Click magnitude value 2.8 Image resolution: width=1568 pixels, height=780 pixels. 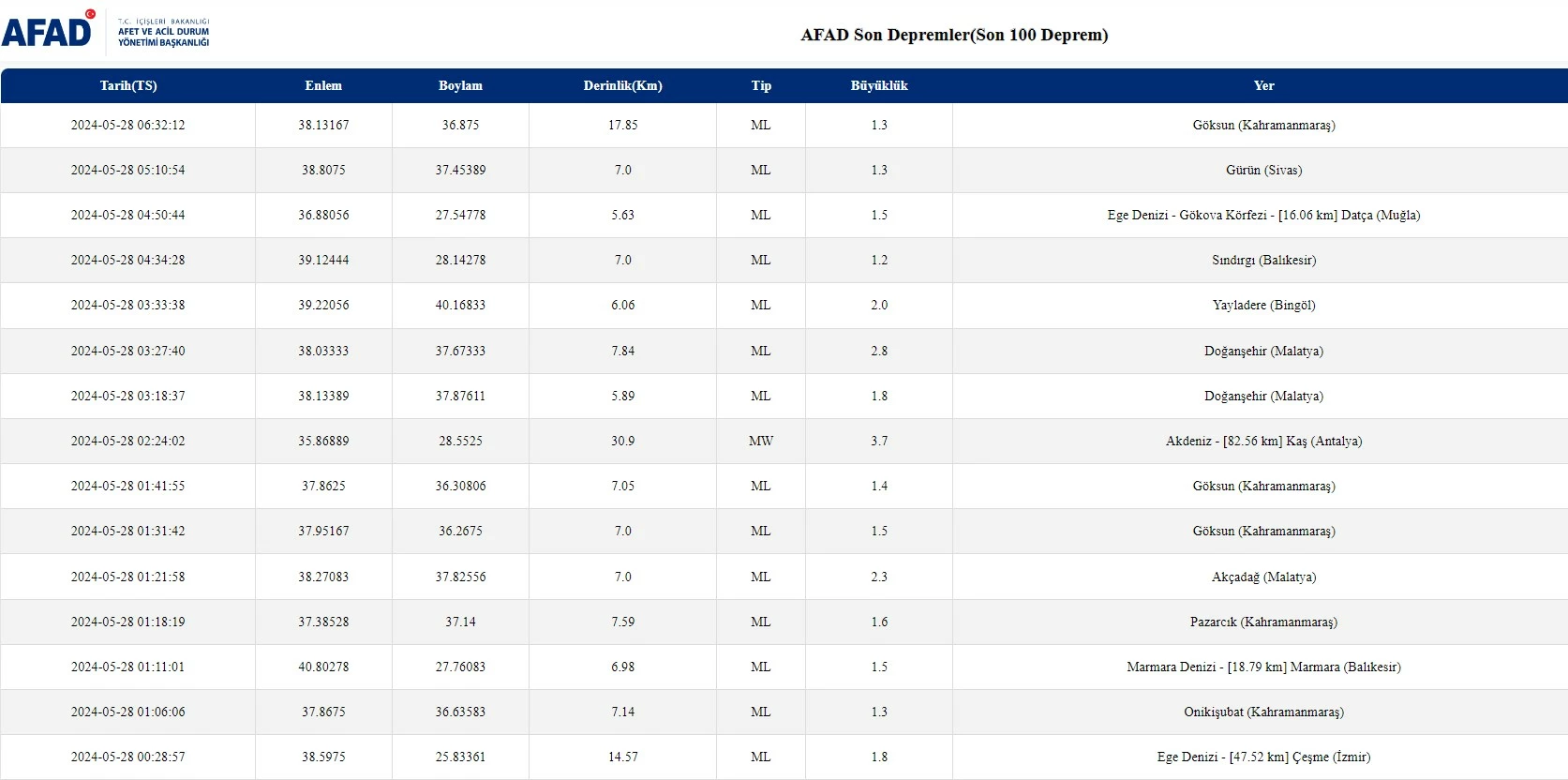click(879, 351)
